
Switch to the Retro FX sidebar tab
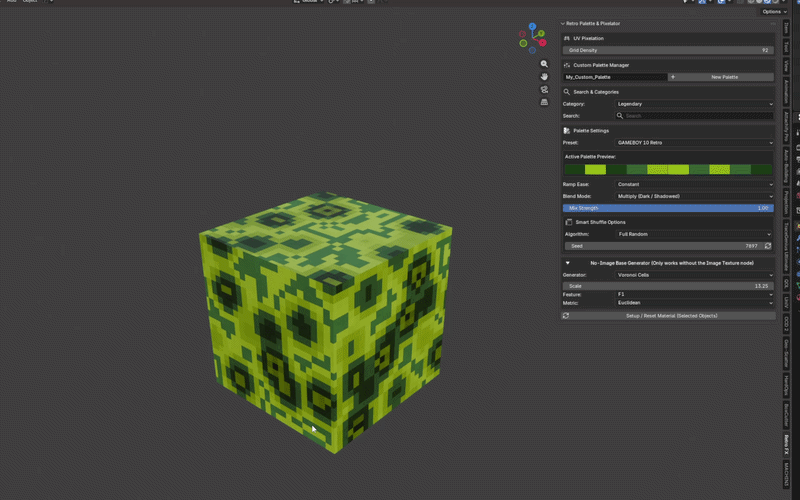[x=786, y=445]
